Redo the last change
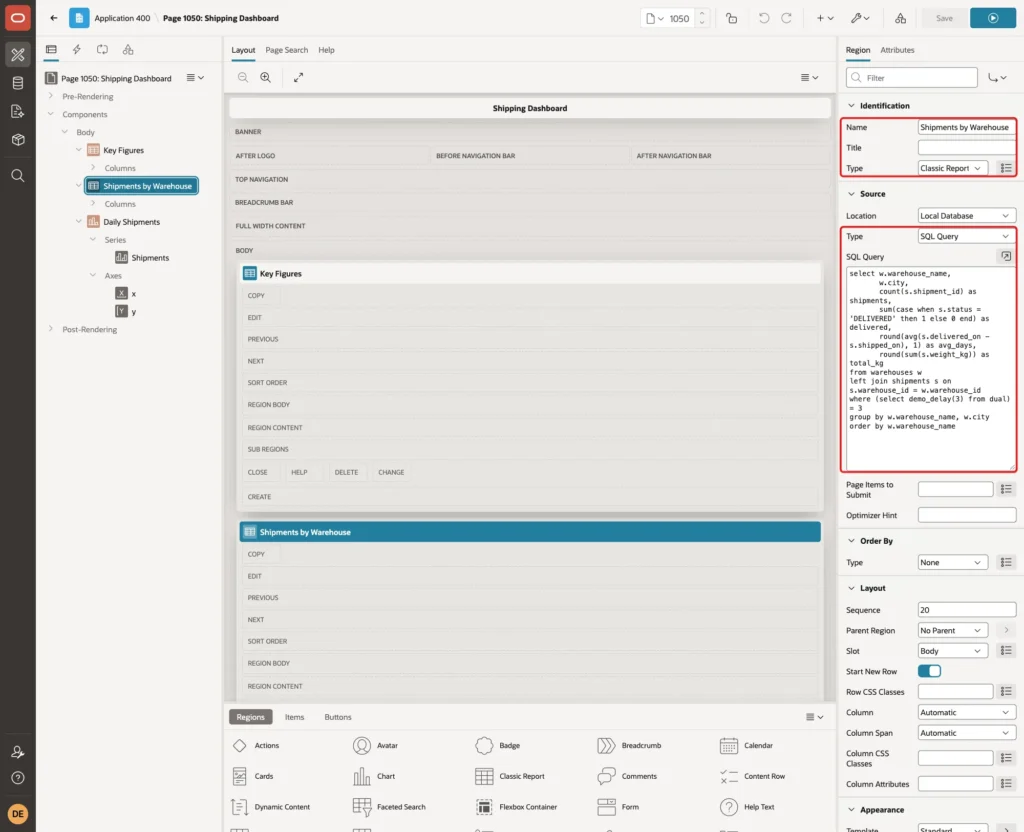This screenshot has width=1024, height=832. coord(786,18)
